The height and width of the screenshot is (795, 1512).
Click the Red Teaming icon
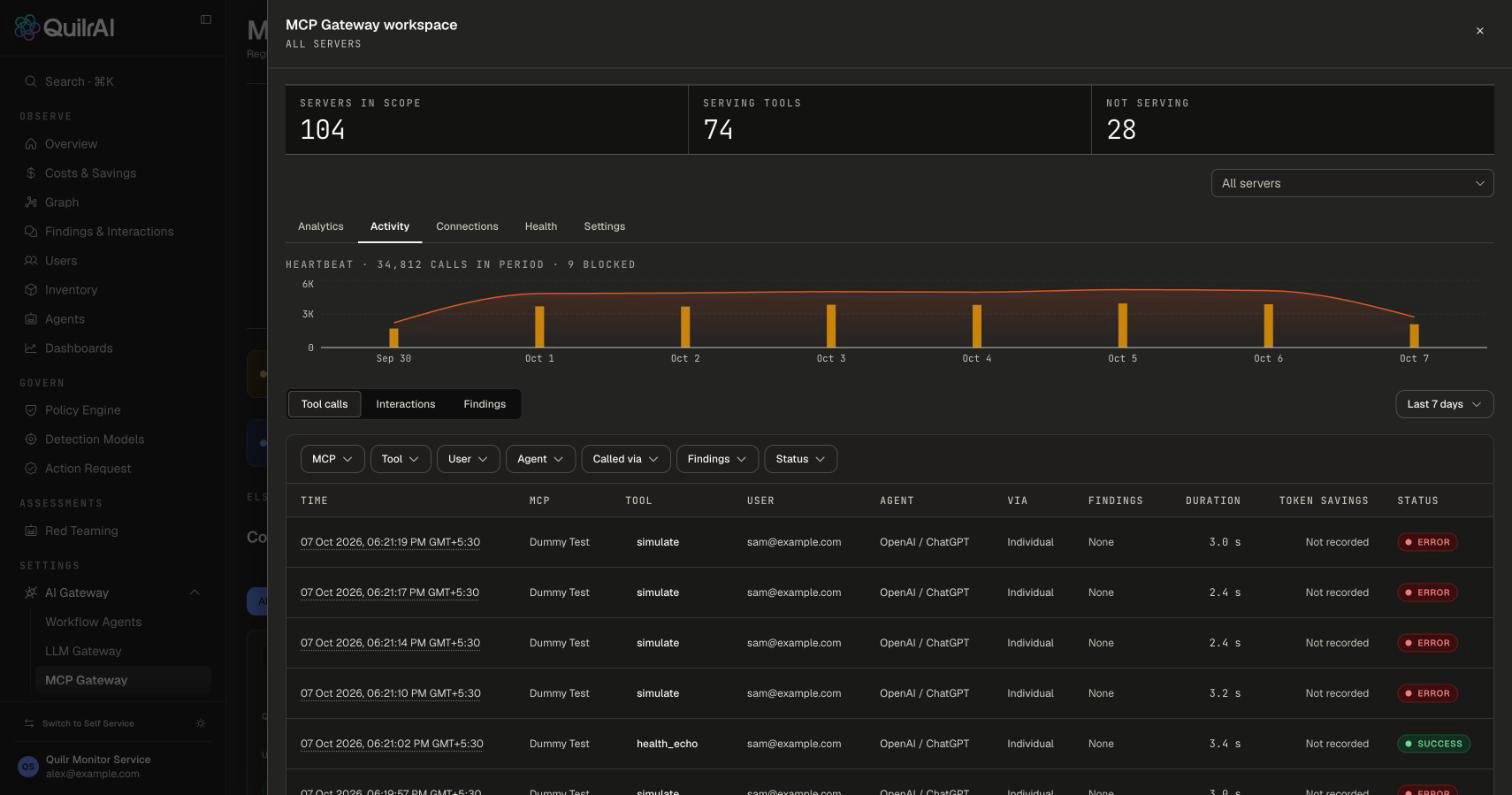(x=31, y=531)
